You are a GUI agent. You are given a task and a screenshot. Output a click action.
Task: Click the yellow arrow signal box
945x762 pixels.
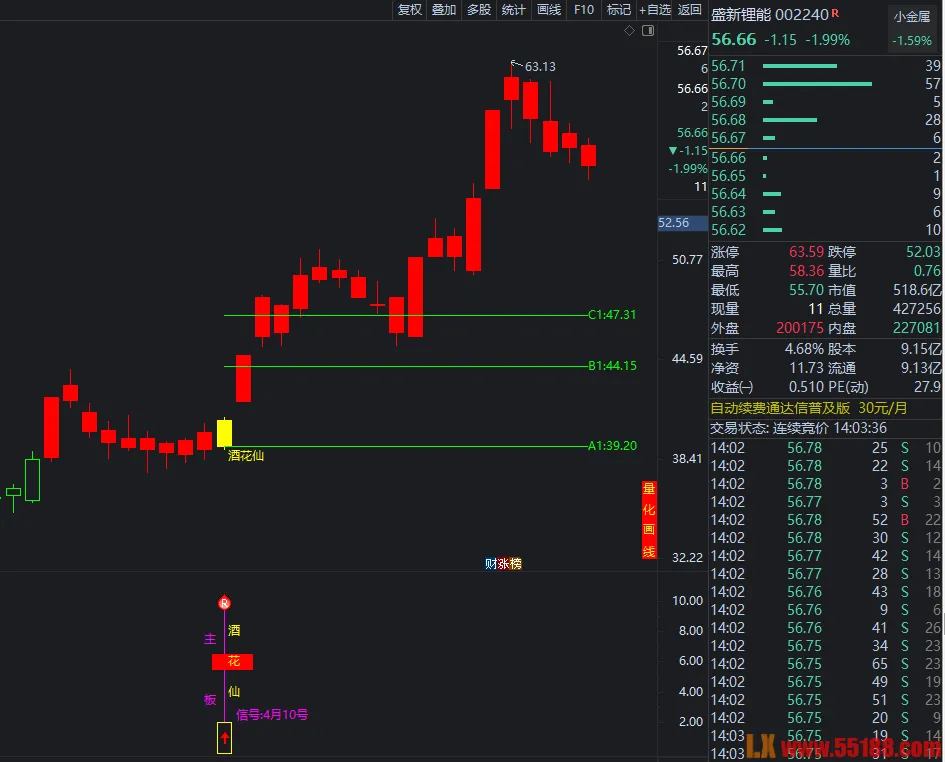tap(224, 737)
